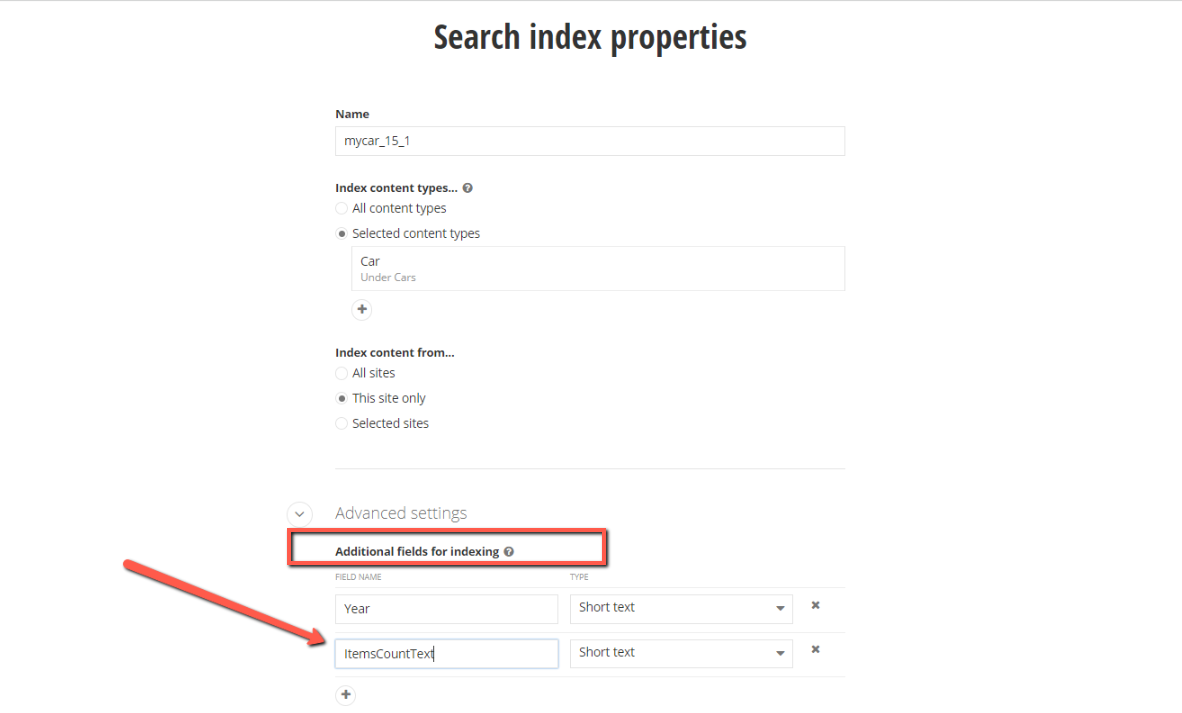Open the Type dropdown for the Year field

[681, 608]
